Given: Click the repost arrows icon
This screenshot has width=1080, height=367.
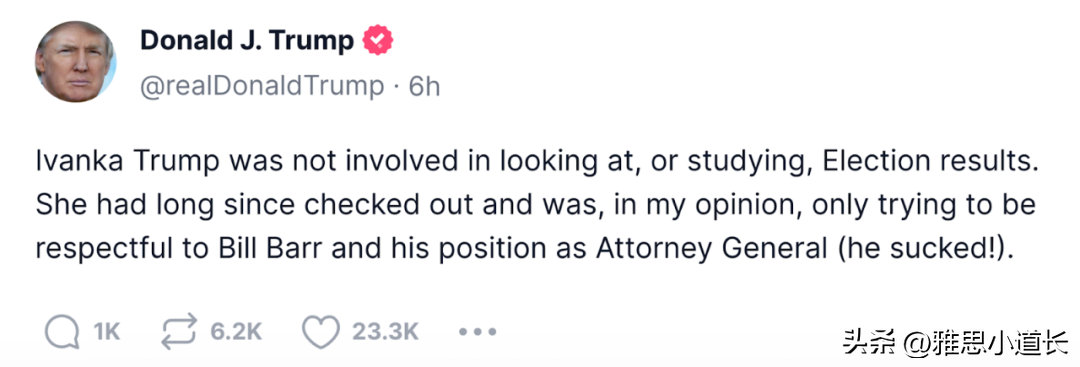Looking at the screenshot, I should pos(179,332).
